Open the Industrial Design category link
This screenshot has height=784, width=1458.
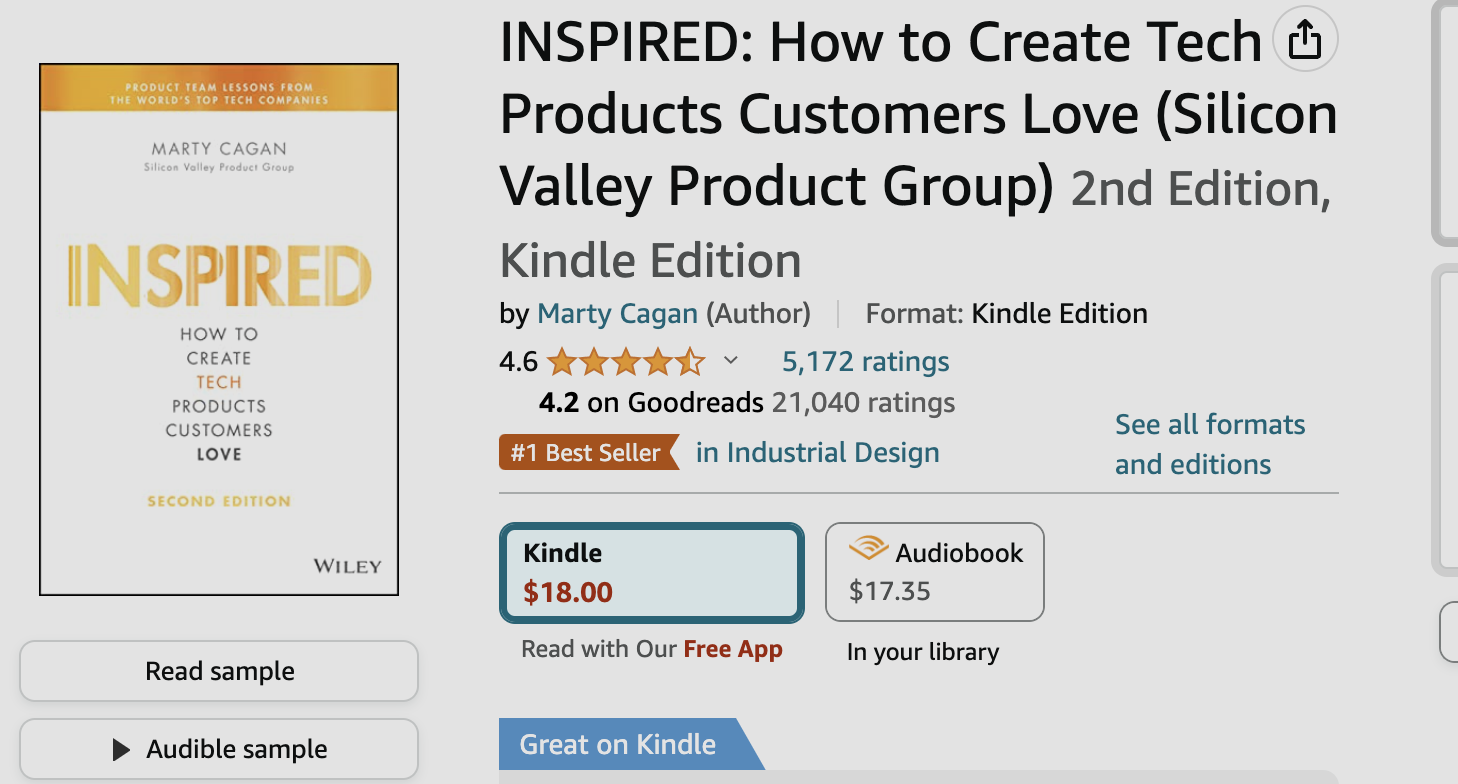pos(817,453)
